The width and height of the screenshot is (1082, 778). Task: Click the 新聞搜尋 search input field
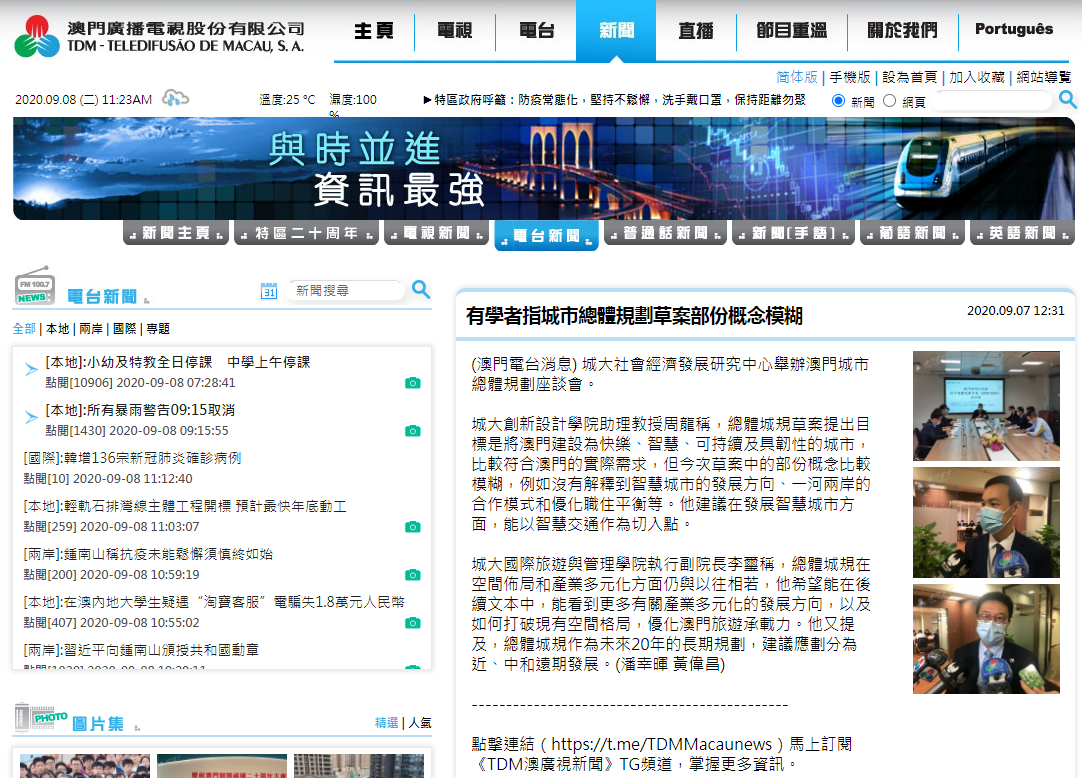tap(346, 291)
